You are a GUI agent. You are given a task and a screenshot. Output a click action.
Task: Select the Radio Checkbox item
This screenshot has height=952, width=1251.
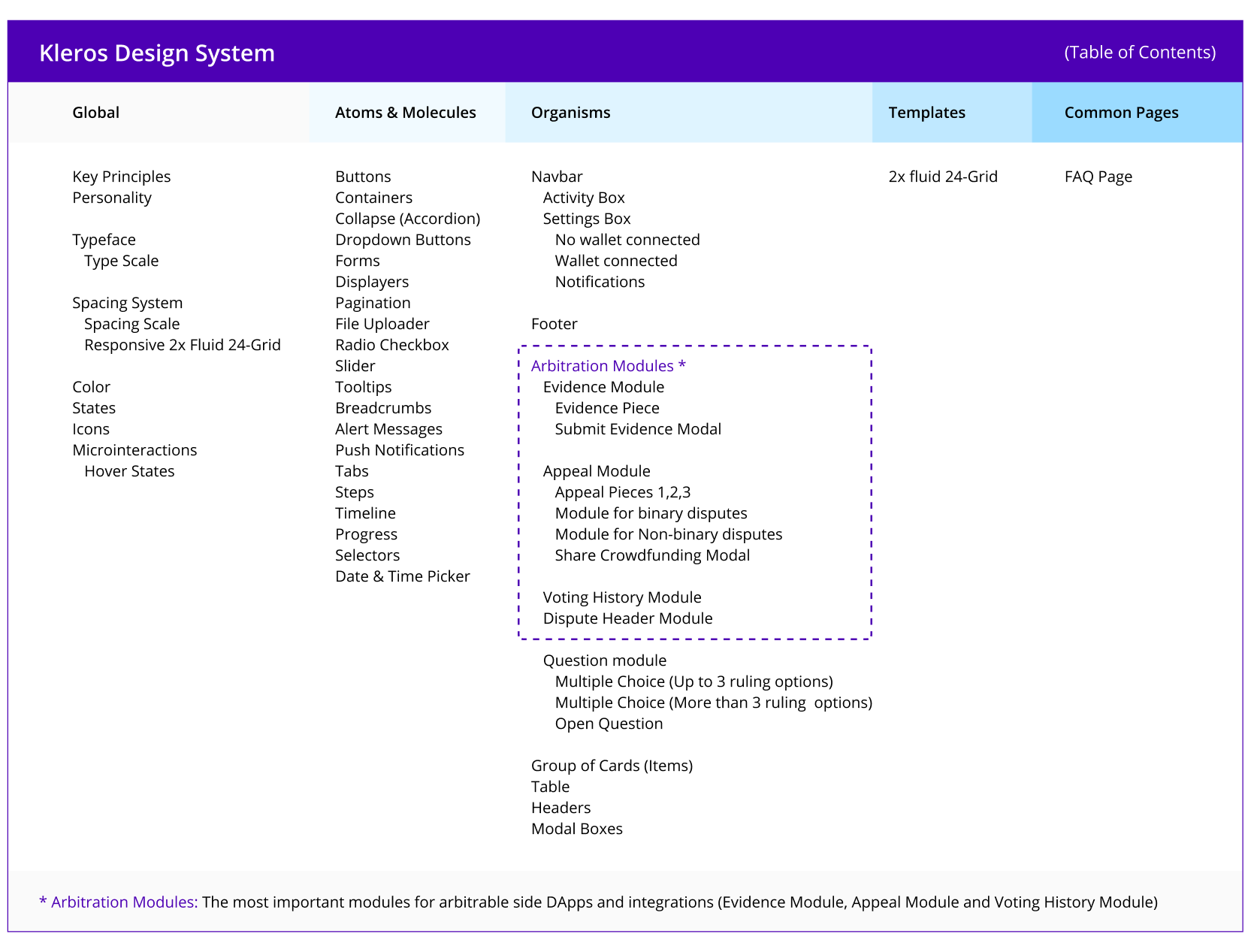pos(392,345)
